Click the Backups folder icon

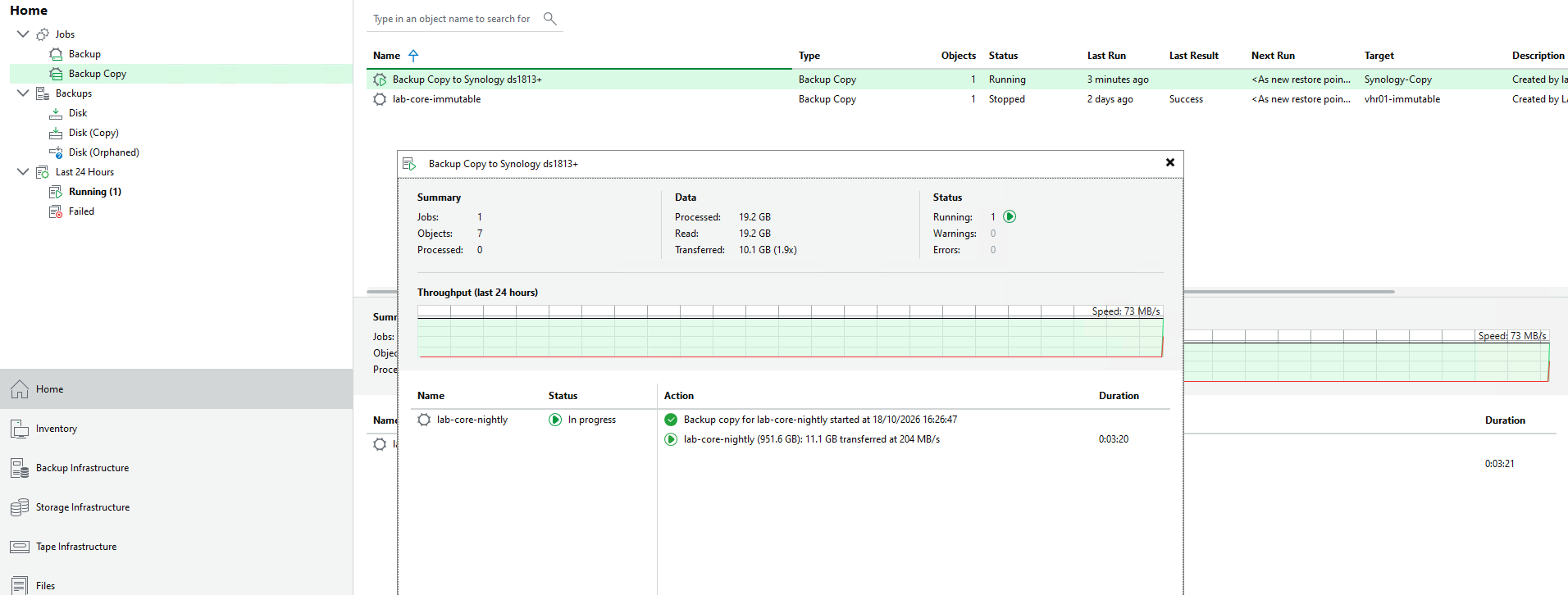[43, 93]
